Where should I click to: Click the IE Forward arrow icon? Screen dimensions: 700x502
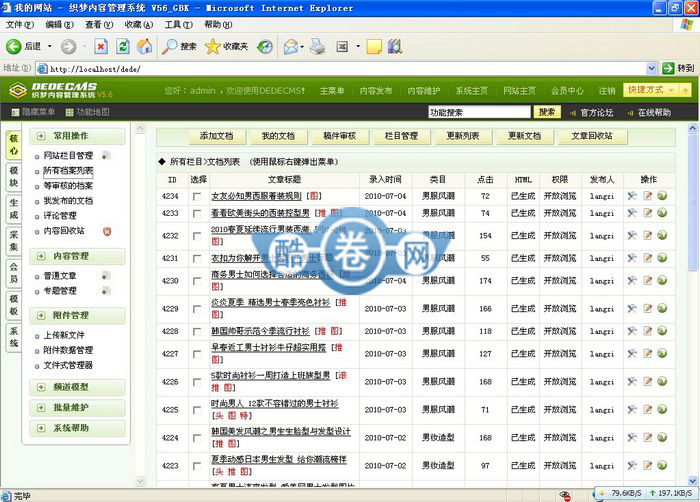click(68, 46)
